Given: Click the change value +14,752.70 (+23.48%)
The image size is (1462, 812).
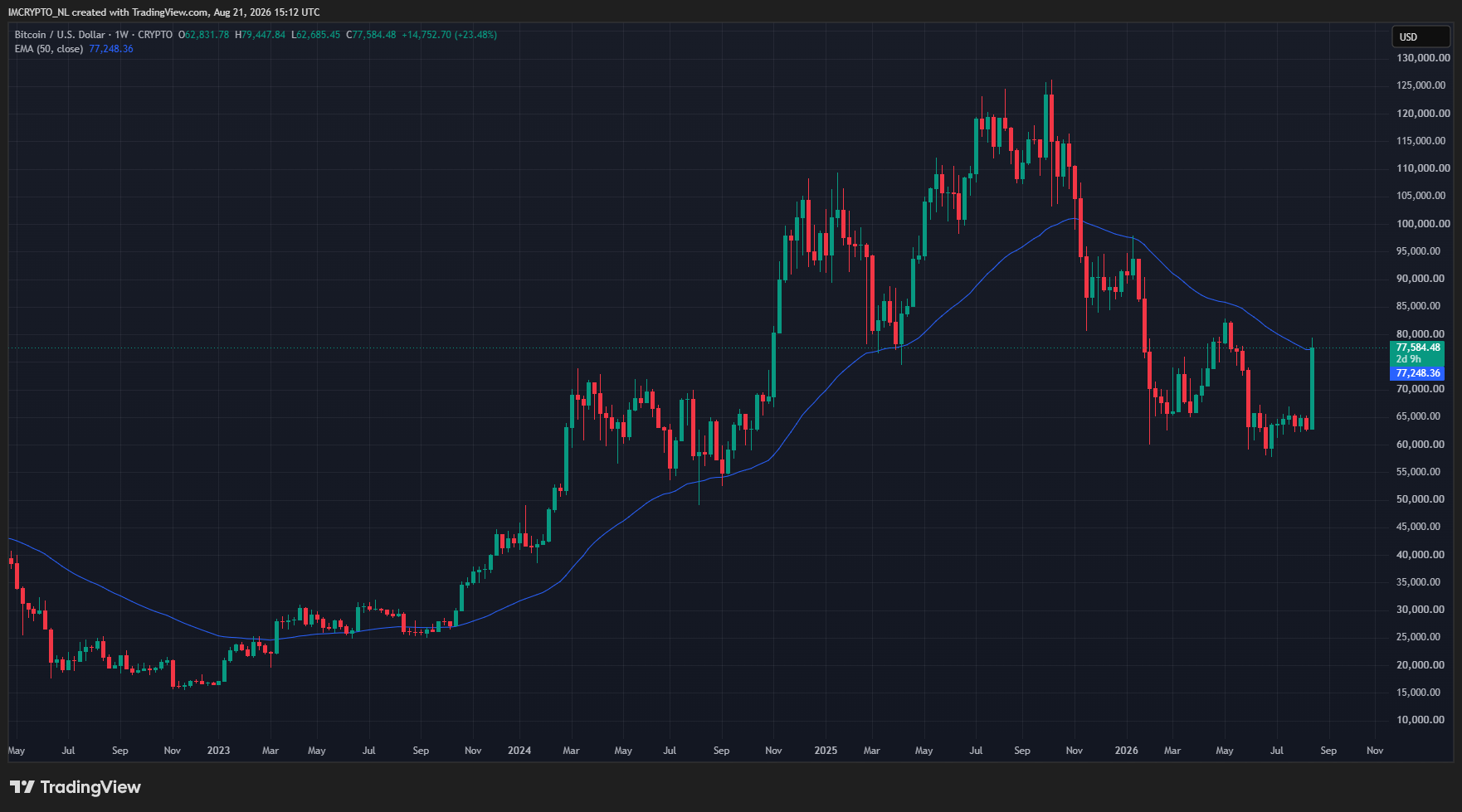Looking at the screenshot, I should 449,35.
